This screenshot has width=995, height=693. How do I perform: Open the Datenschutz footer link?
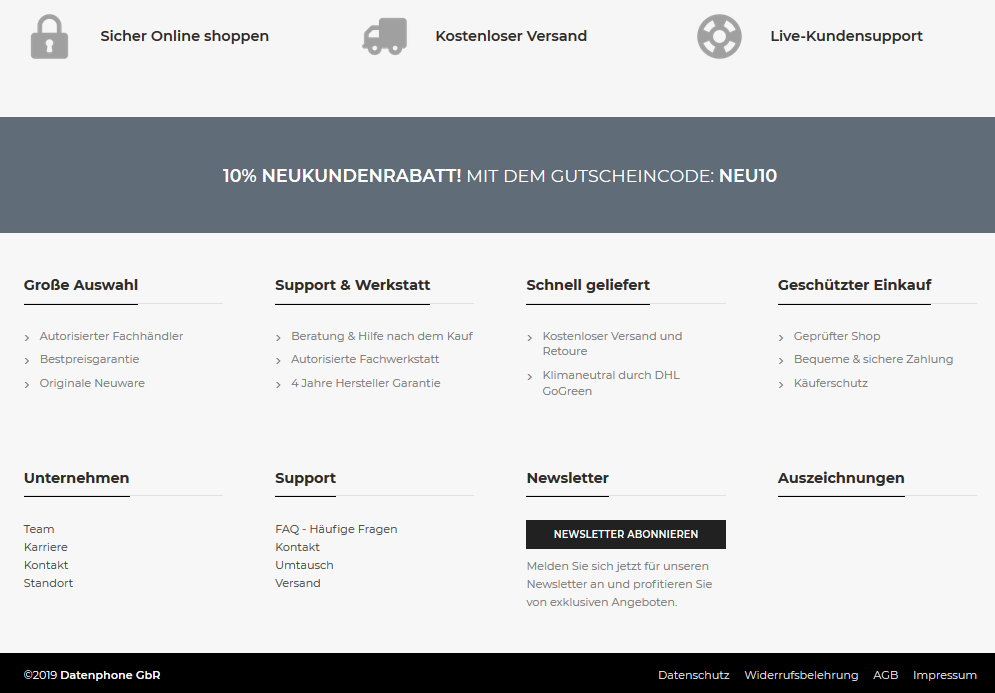[694, 675]
